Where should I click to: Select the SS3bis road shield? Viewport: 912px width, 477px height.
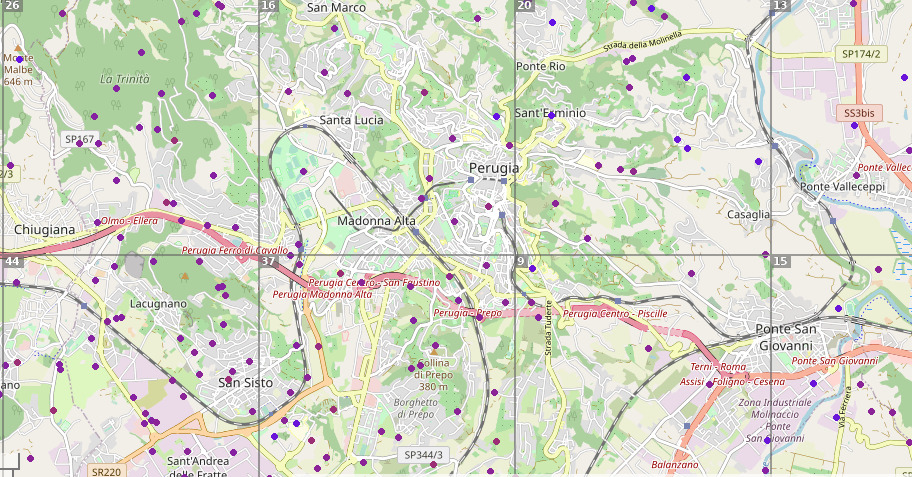point(858,113)
